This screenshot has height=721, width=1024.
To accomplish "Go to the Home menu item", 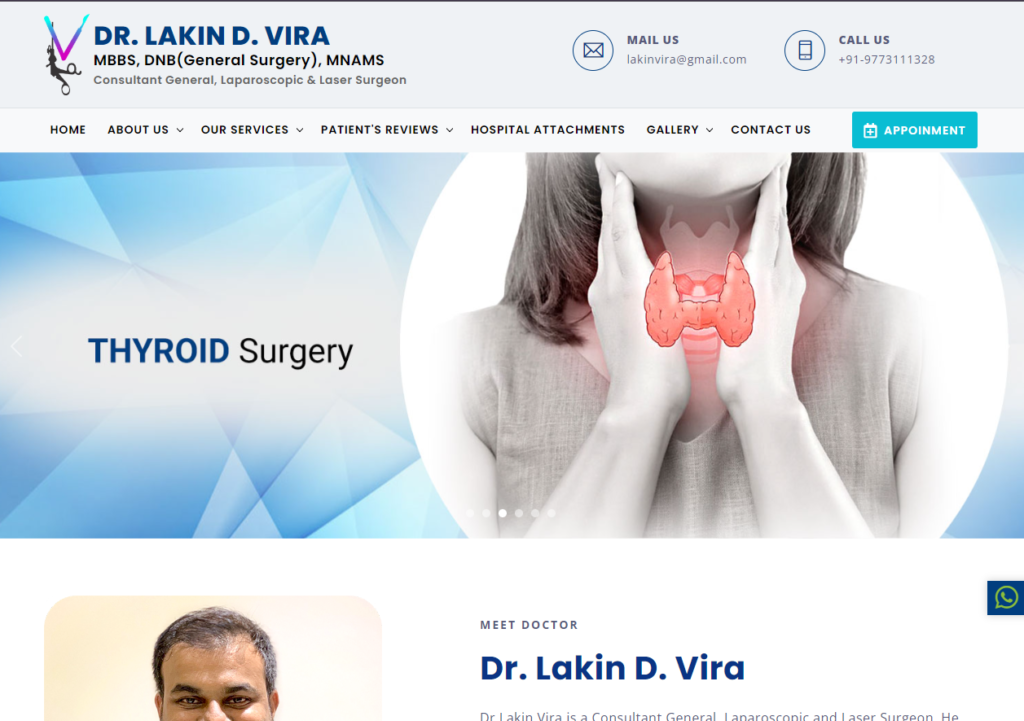I will pos(68,130).
